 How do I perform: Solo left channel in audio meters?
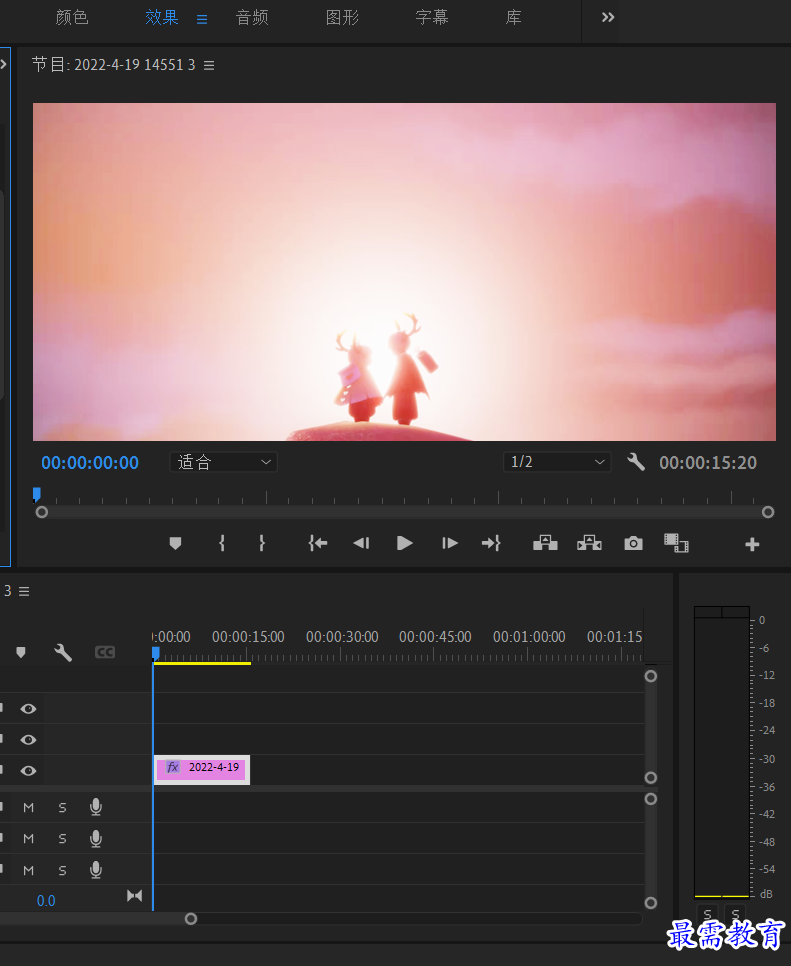coord(707,913)
